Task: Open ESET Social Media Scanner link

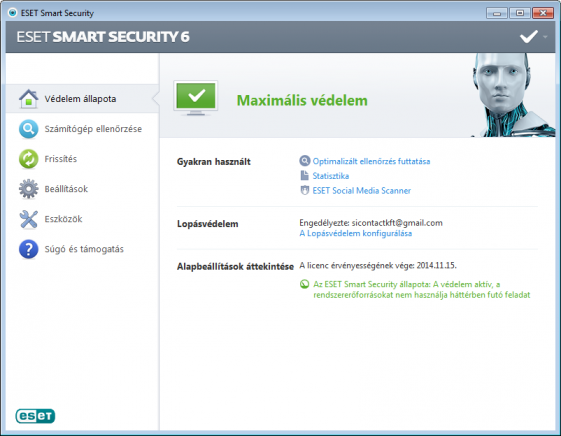Action: click(x=362, y=191)
